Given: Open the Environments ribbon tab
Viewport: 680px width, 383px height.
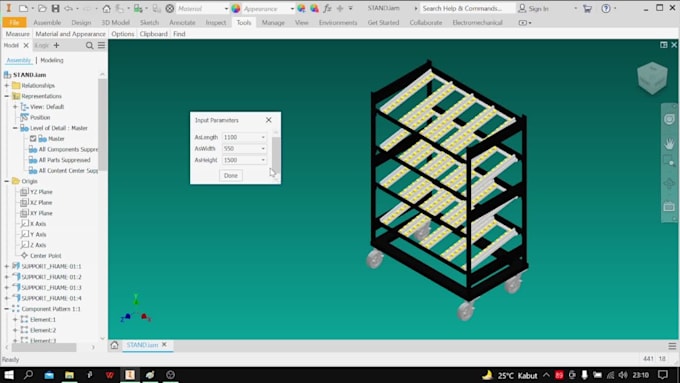Looking at the screenshot, I should [338, 22].
